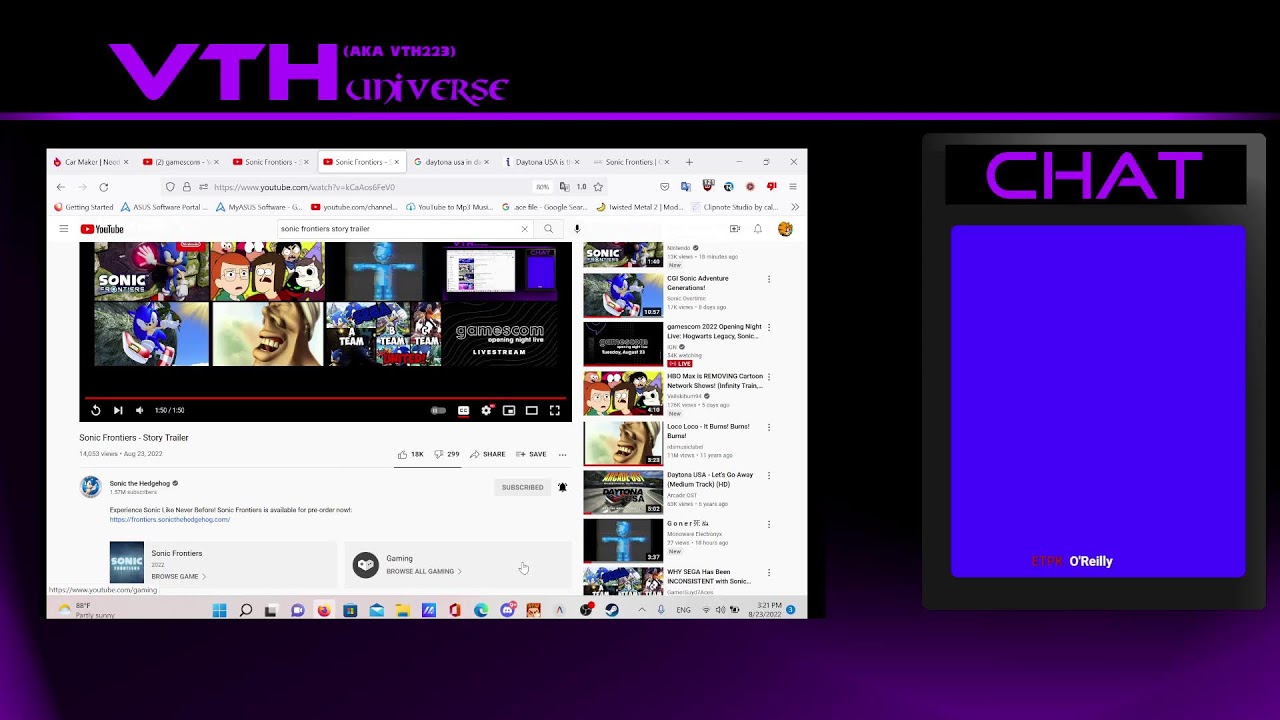Open more actions ellipsis under video
This screenshot has width=1280, height=720.
point(562,455)
